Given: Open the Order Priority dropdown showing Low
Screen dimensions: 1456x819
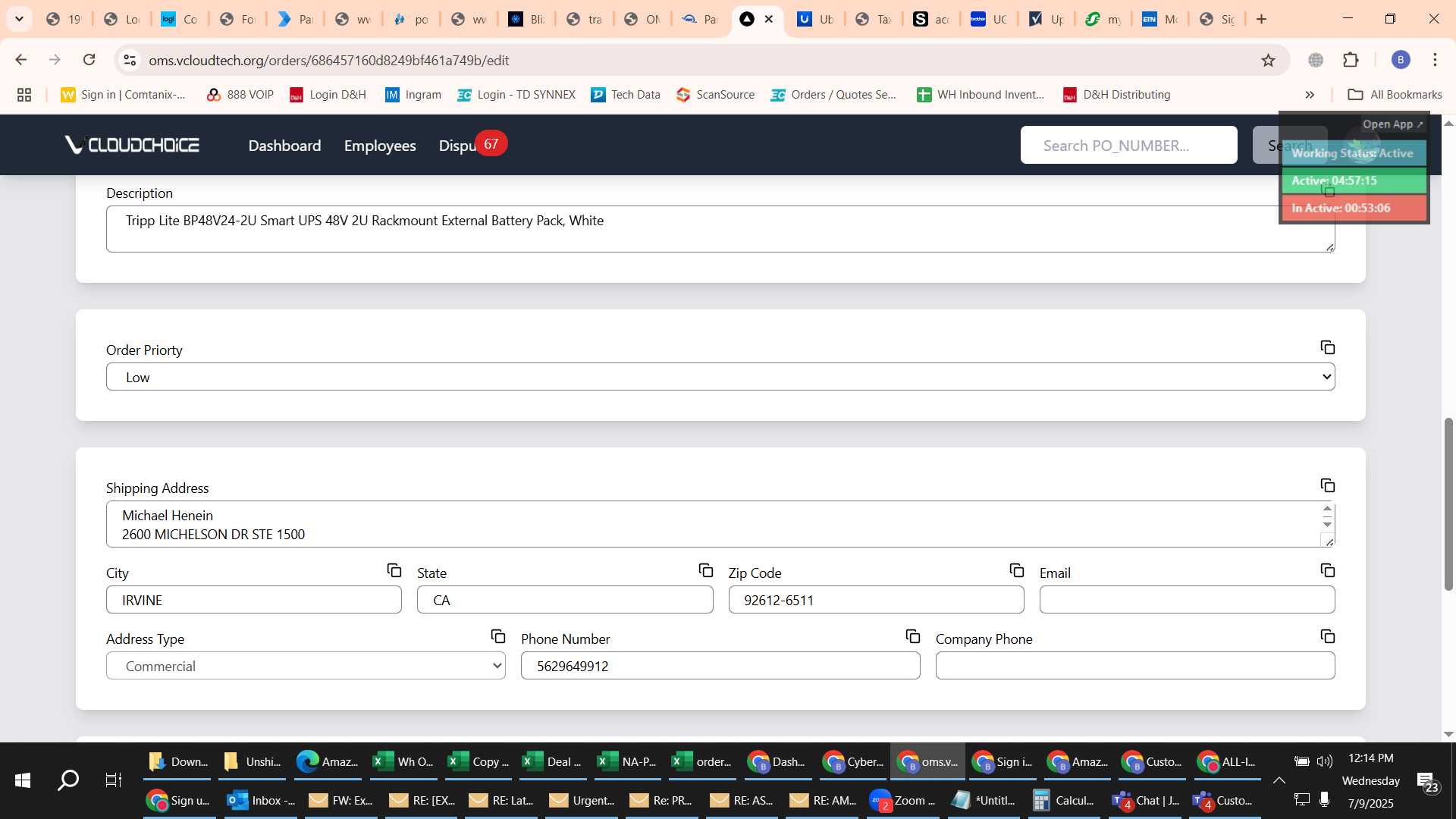Looking at the screenshot, I should click(x=720, y=377).
